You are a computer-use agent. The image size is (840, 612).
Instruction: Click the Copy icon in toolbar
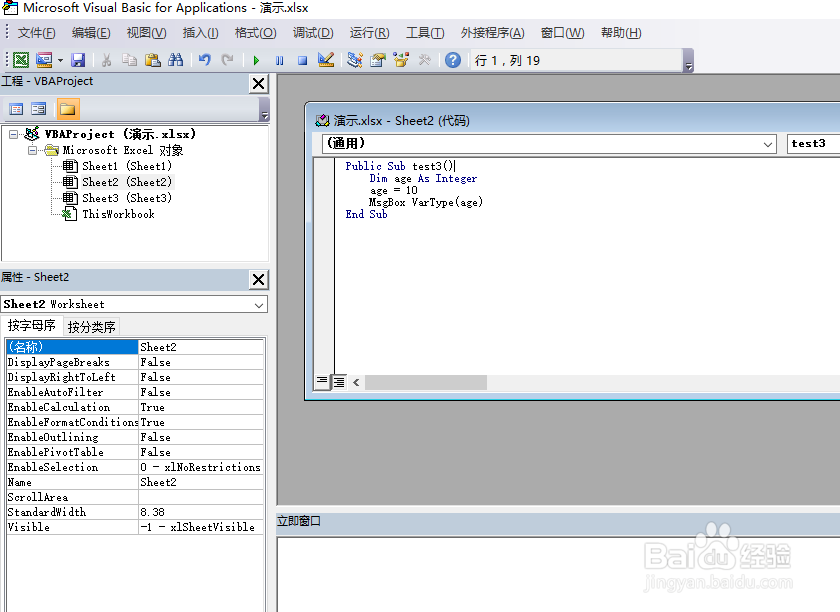coord(129,60)
